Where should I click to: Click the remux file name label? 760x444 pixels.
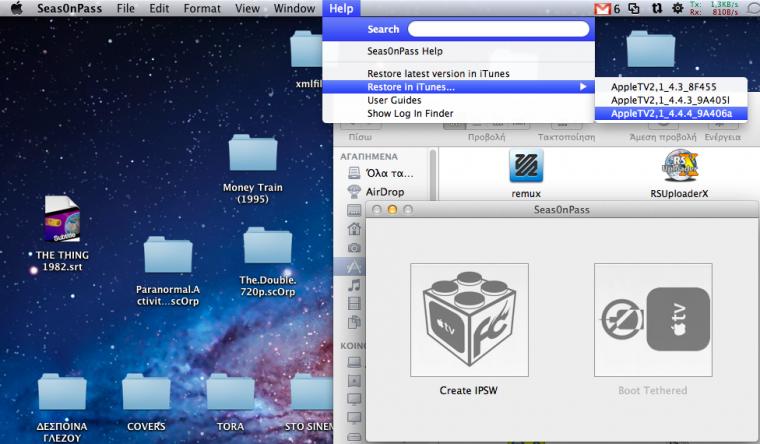(526, 193)
